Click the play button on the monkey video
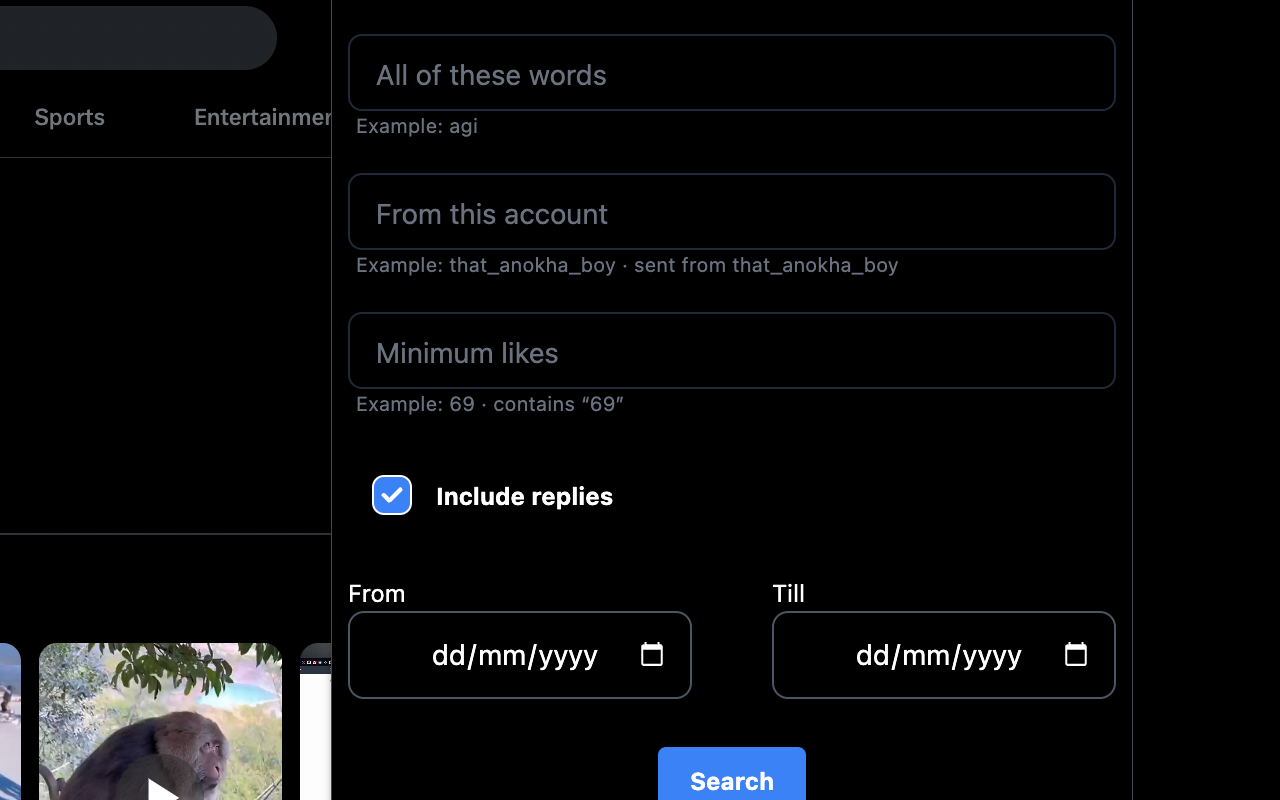 pos(160,790)
